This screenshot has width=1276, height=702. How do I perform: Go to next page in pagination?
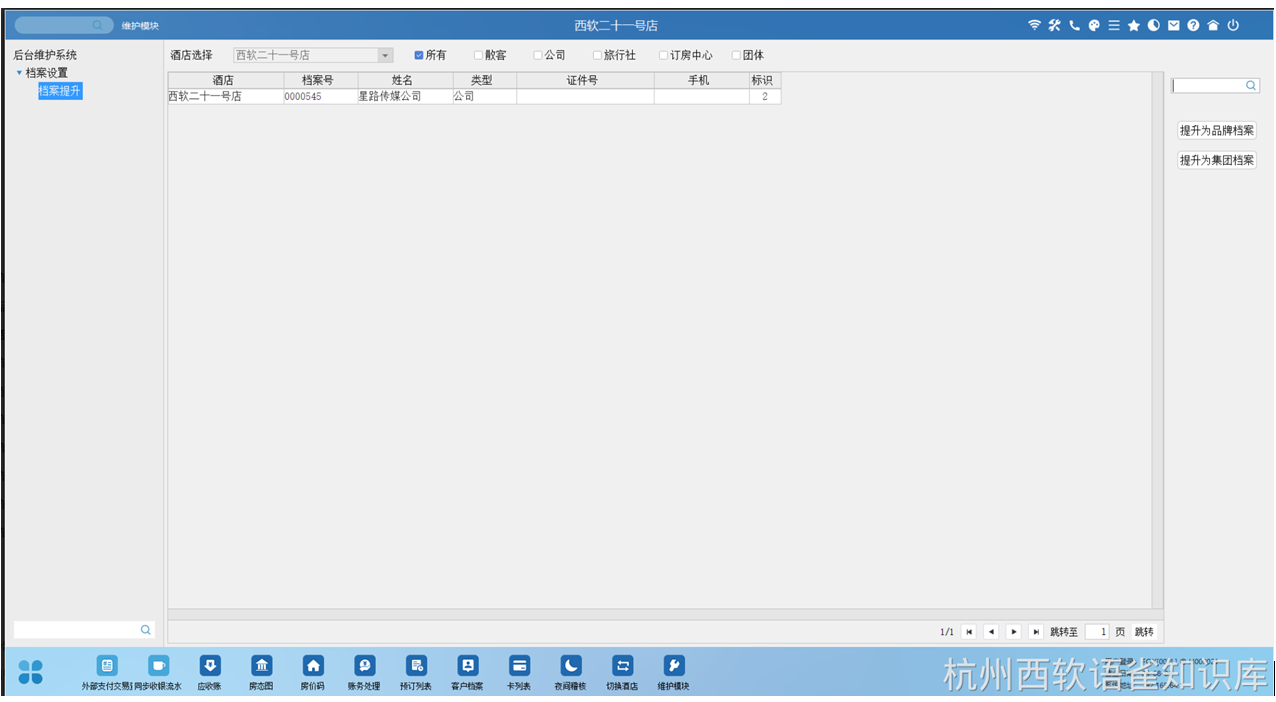tap(1013, 632)
